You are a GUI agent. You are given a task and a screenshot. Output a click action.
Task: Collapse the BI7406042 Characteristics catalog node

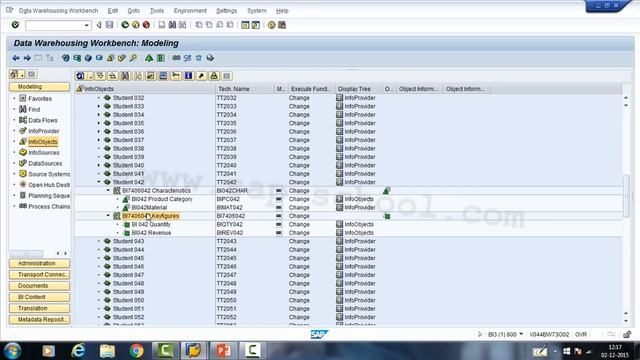[x=108, y=191]
